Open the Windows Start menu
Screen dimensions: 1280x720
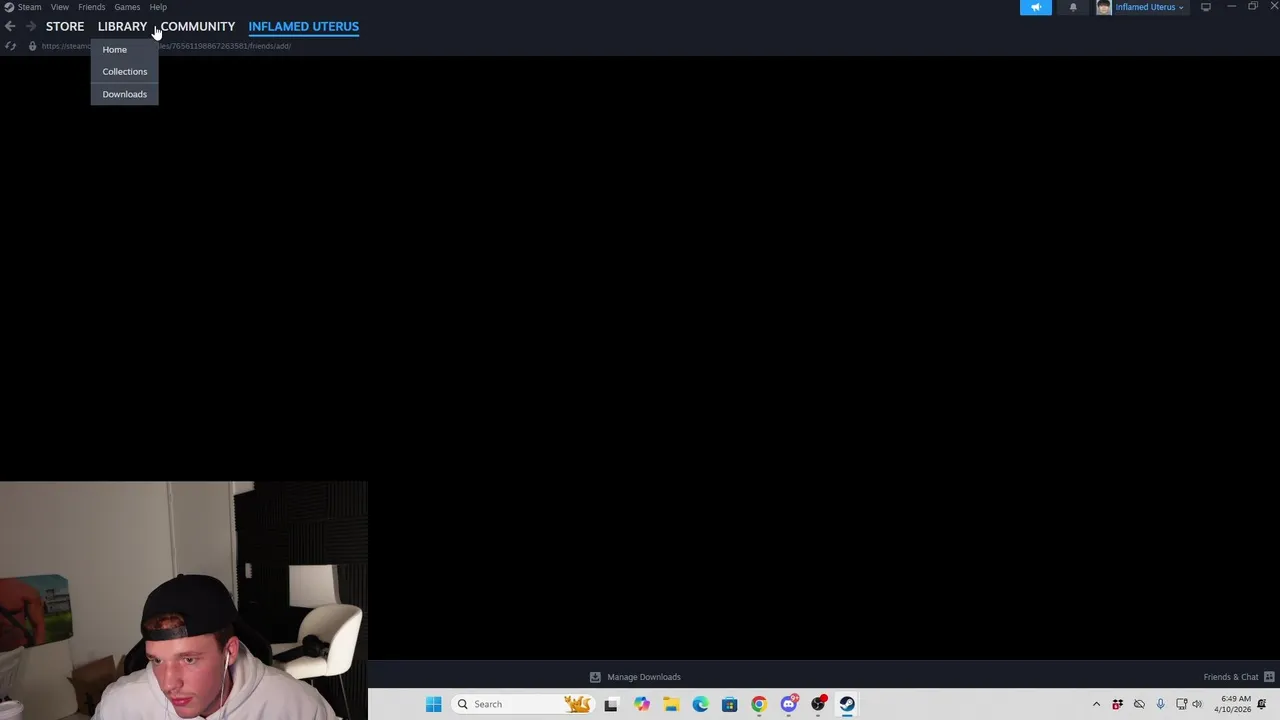433,704
